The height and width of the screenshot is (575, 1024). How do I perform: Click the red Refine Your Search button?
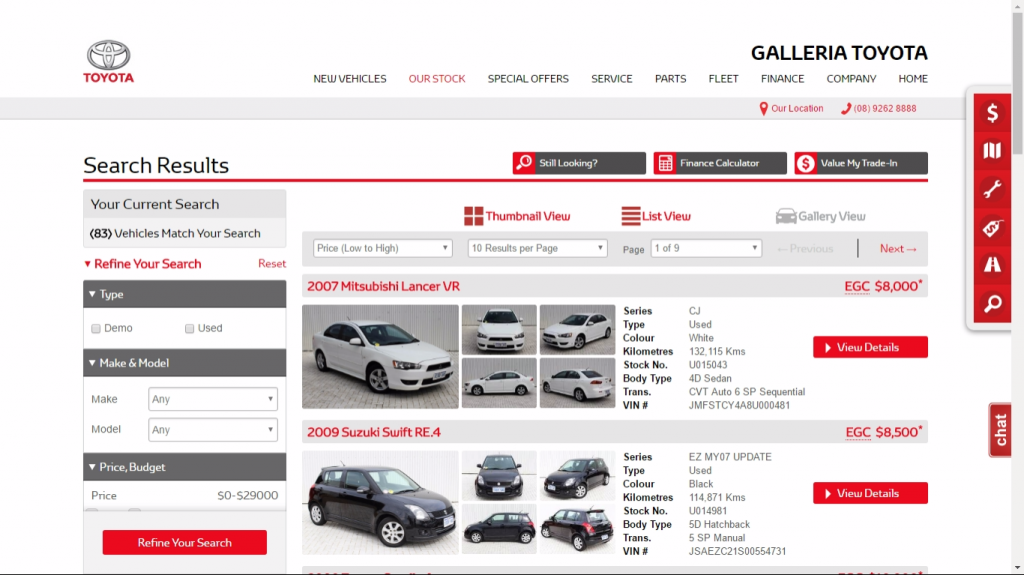184,542
